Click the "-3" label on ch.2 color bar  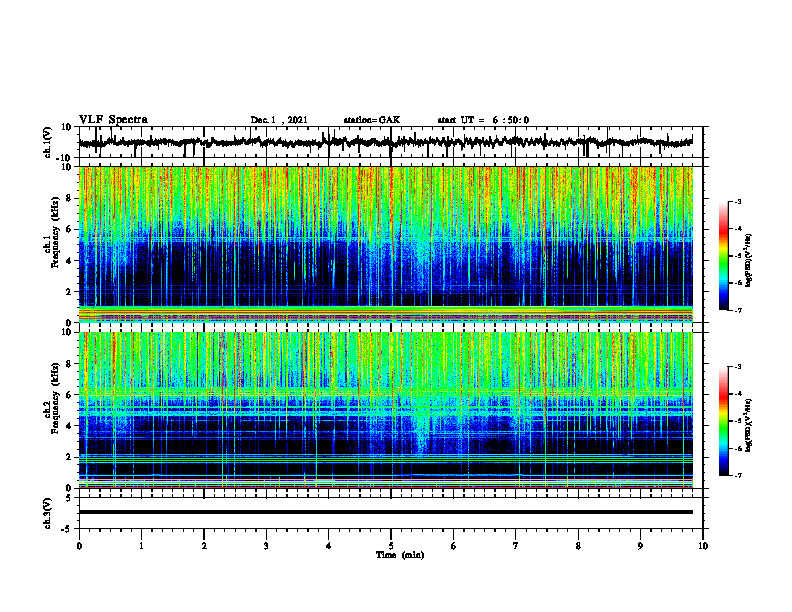coord(738,367)
